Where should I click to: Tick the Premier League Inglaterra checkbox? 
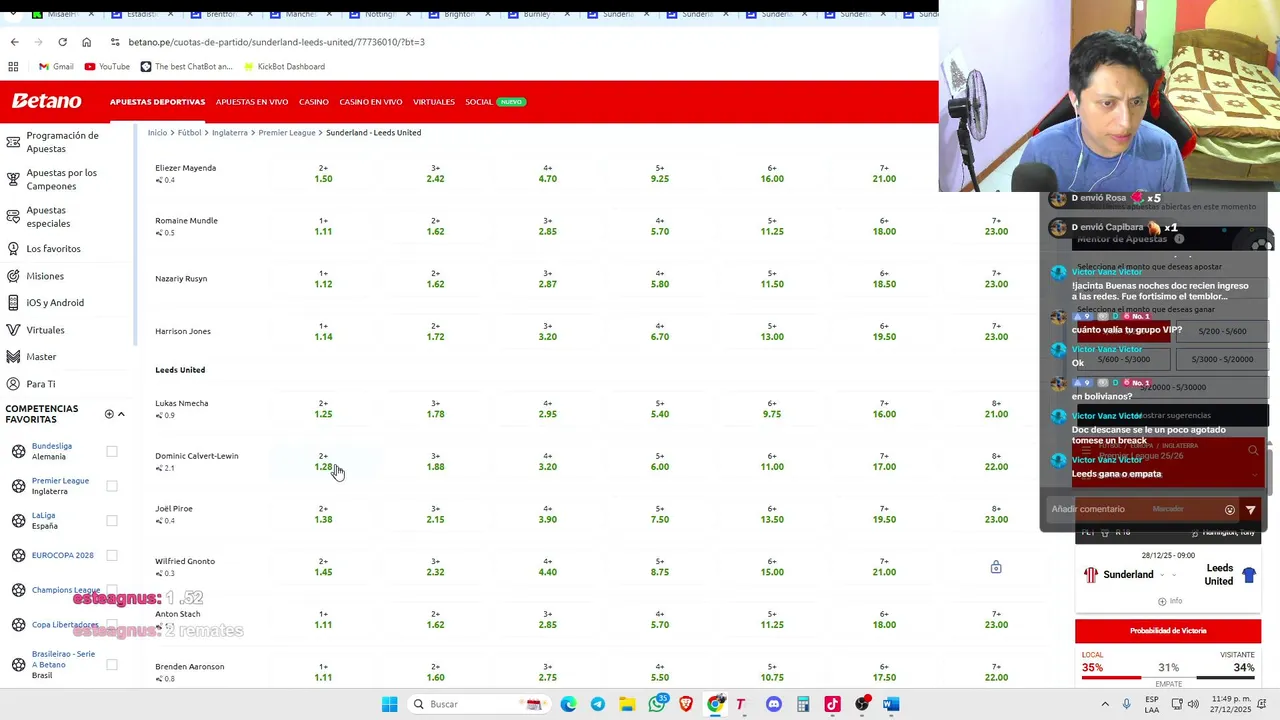coord(112,486)
